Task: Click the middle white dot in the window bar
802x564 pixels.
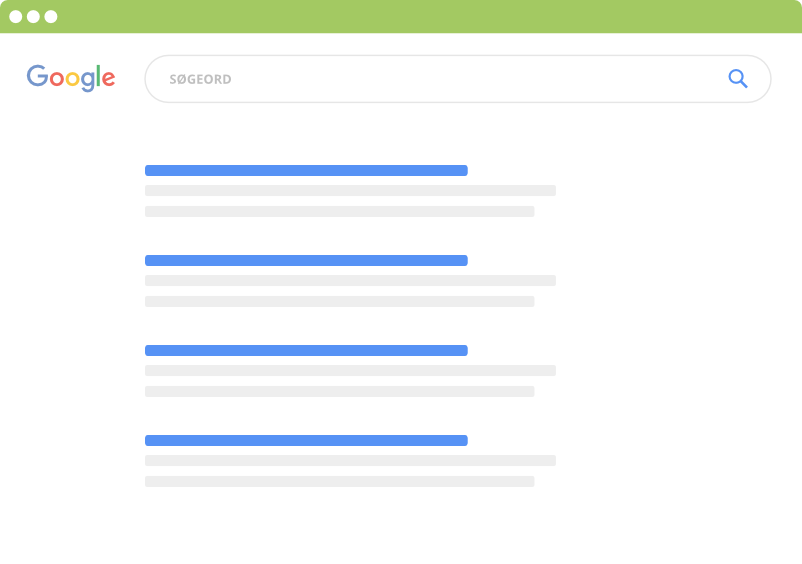Action: click(x=33, y=17)
